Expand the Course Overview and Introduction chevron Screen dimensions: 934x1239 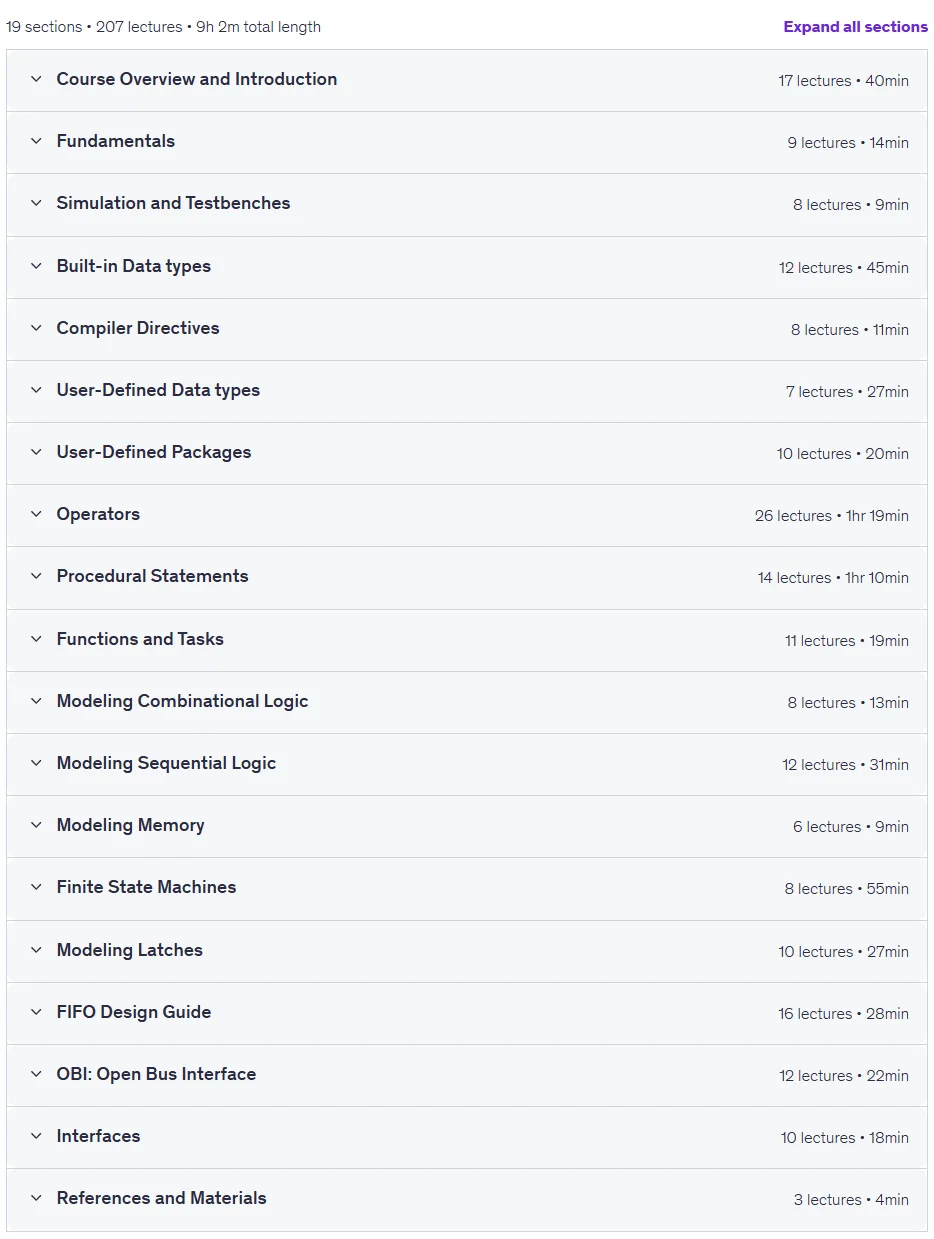(36, 79)
